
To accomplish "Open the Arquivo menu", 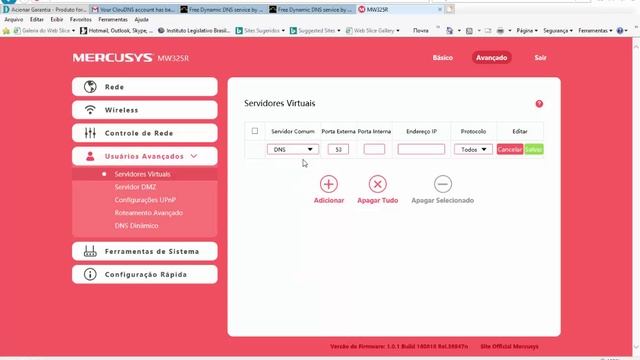I will [x=13, y=20].
